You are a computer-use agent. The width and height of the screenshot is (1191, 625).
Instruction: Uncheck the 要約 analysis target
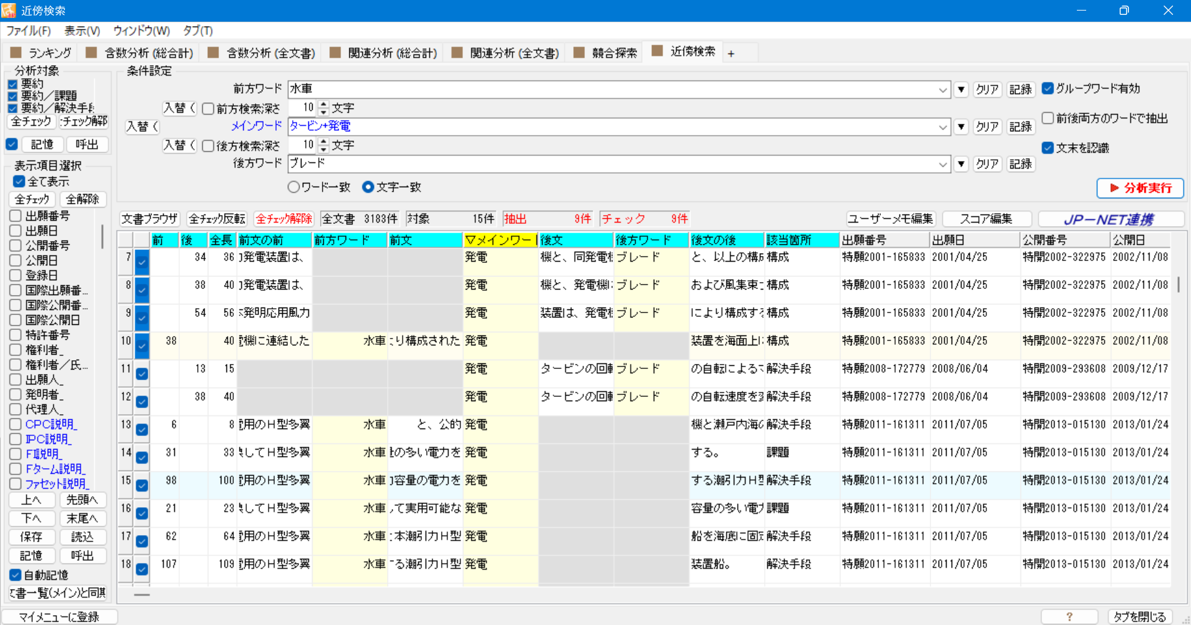12,84
